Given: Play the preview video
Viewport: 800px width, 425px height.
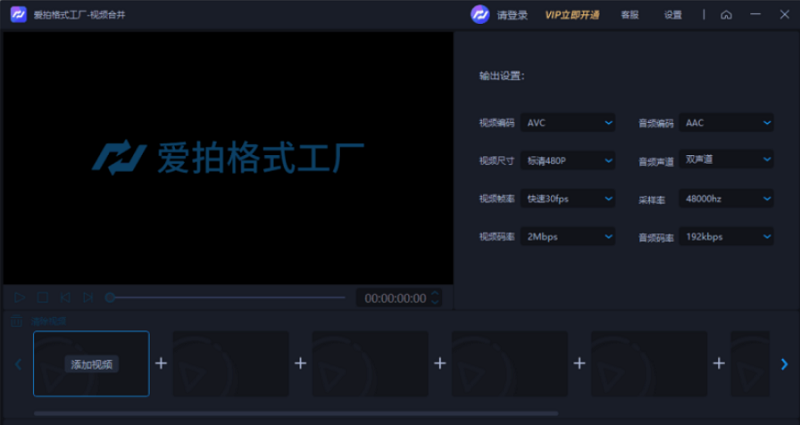Looking at the screenshot, I should coord(19,297).
